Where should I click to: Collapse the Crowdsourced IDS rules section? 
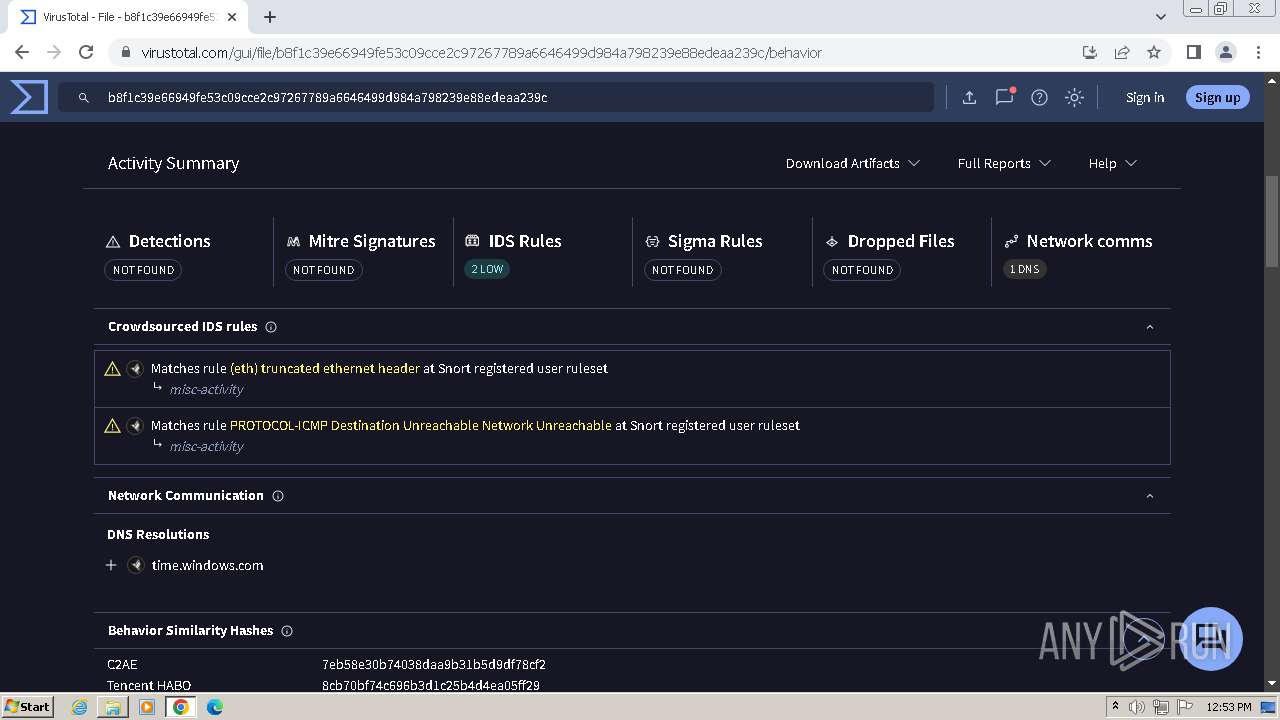click(1149, 327)
